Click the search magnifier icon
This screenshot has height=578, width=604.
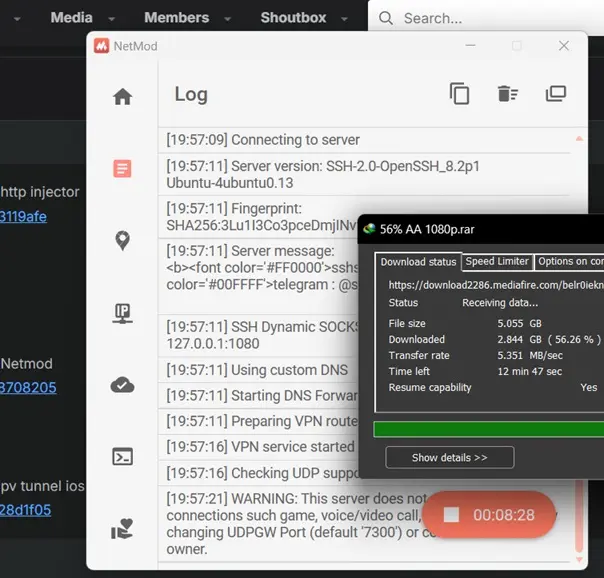[x=386, y=18]
